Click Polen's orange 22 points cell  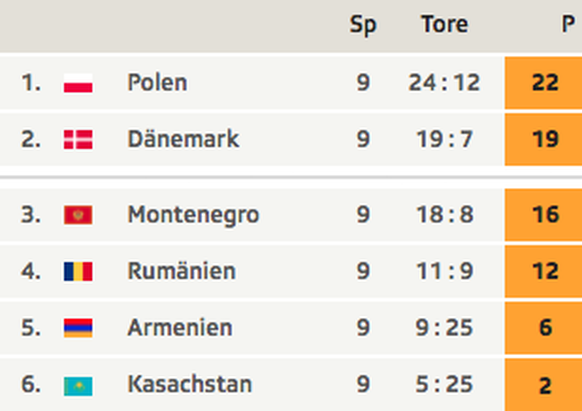[x=543, y=83]
